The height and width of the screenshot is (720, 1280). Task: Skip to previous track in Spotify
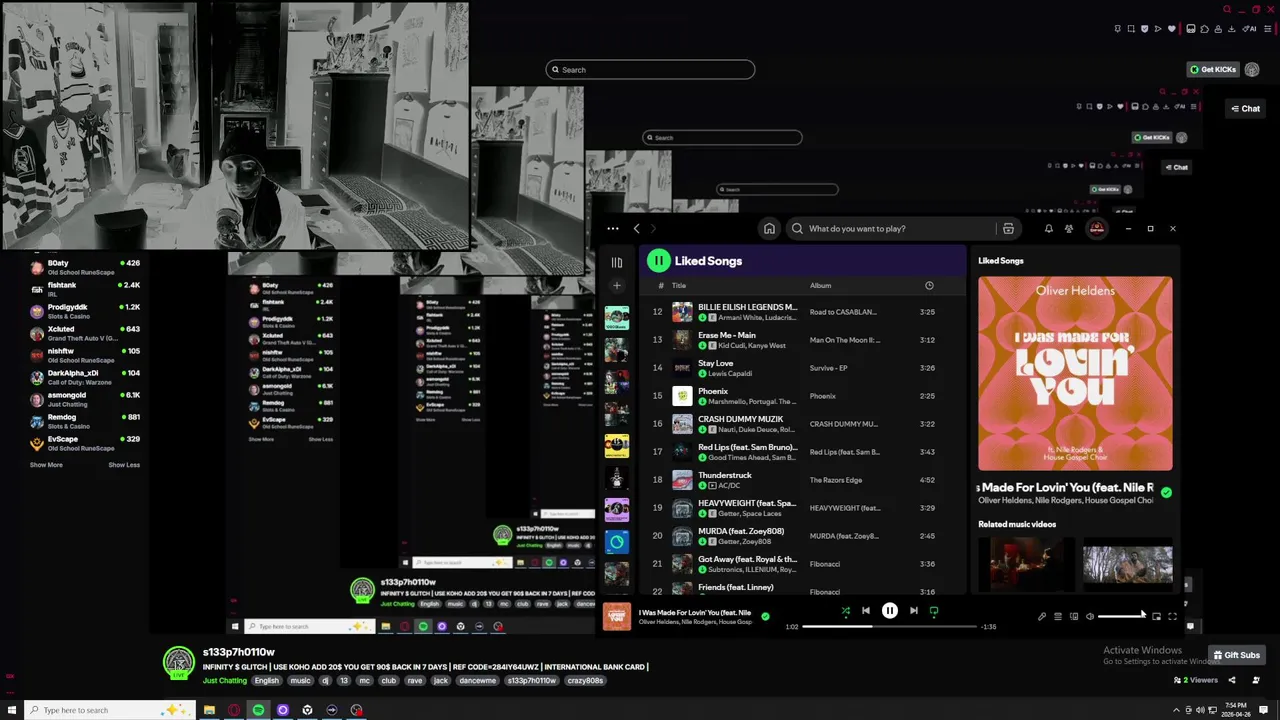coord(866,611)
